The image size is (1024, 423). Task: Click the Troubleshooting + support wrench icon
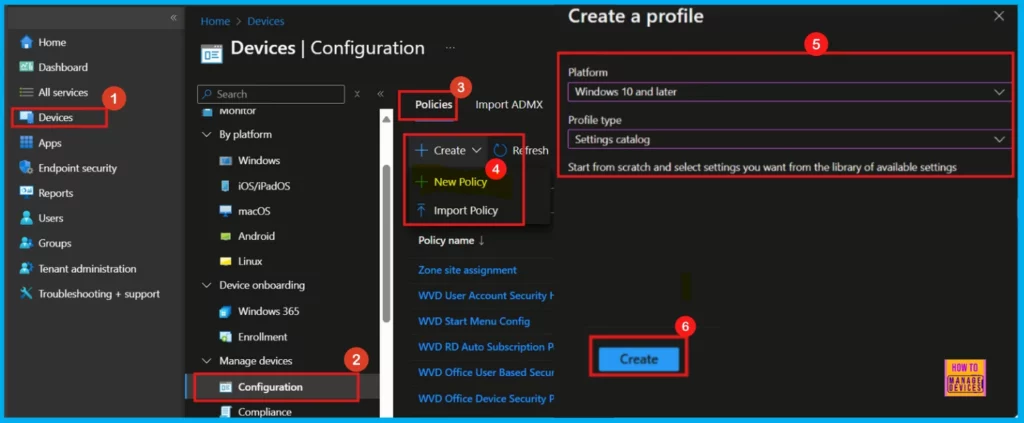[26, 294]
